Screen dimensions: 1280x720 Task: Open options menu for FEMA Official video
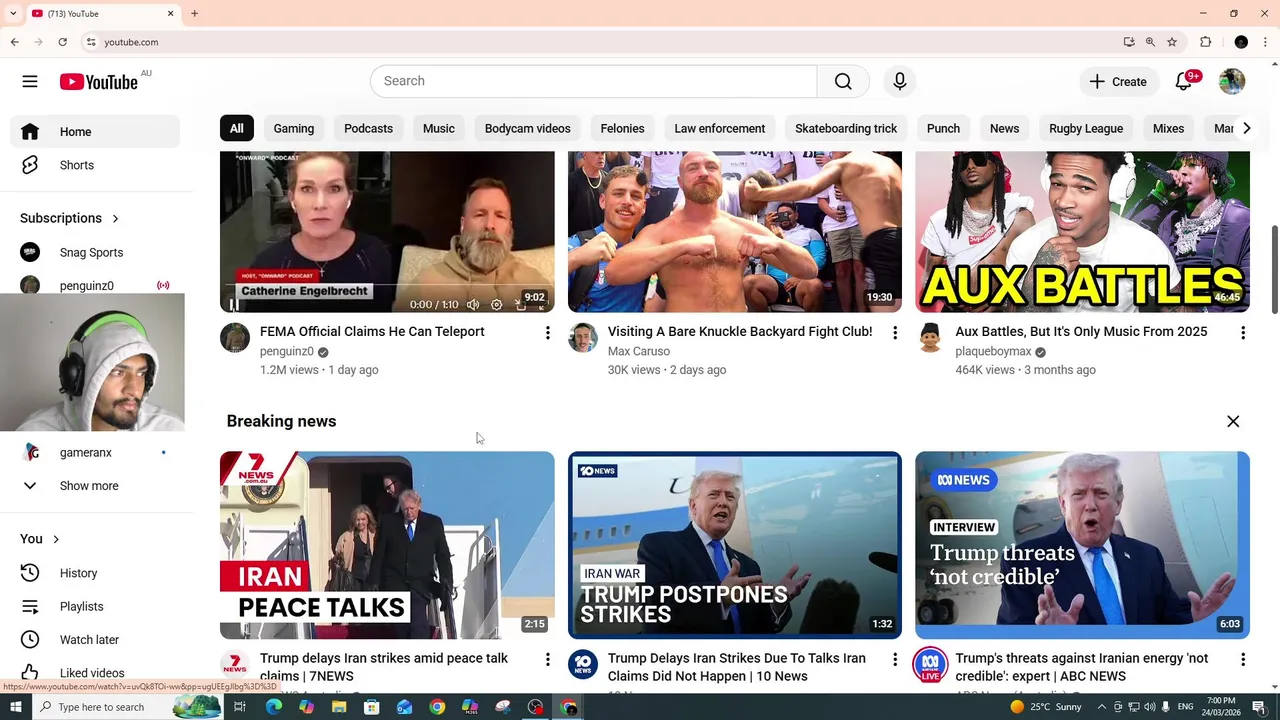coord(547,333)
